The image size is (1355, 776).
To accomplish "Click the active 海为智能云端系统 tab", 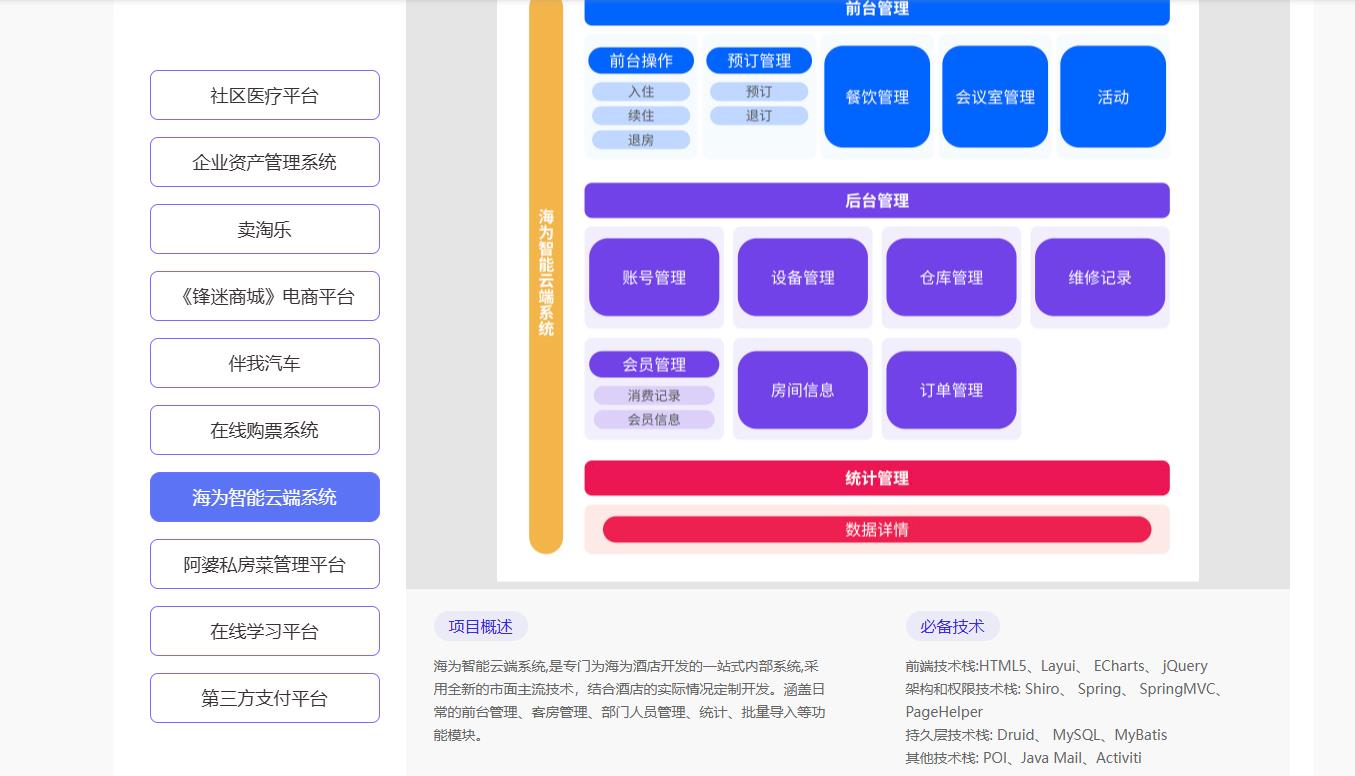I will 264,497.
